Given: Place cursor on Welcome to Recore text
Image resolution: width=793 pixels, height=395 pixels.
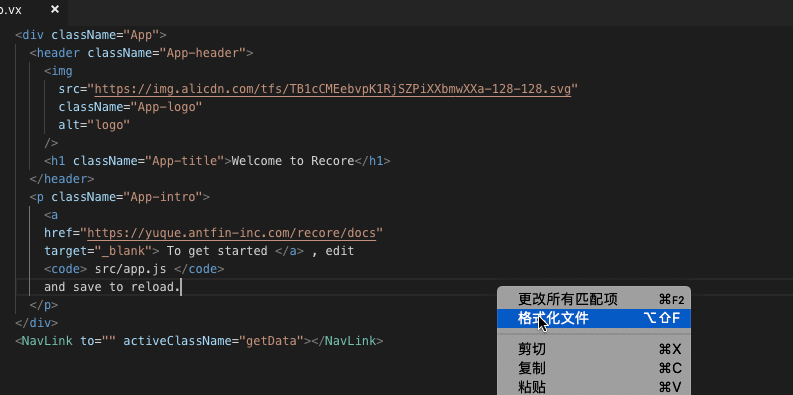Looking at the screenshot, I should [293, 161].
